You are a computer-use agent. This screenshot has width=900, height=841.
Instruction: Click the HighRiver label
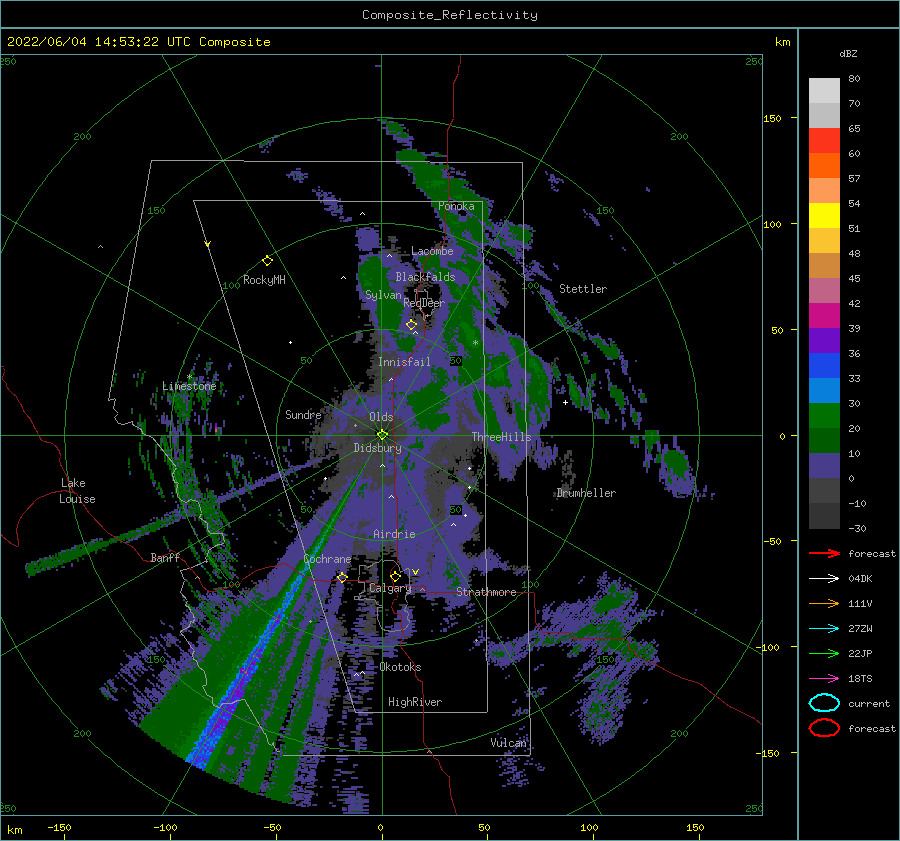(415, 702)
